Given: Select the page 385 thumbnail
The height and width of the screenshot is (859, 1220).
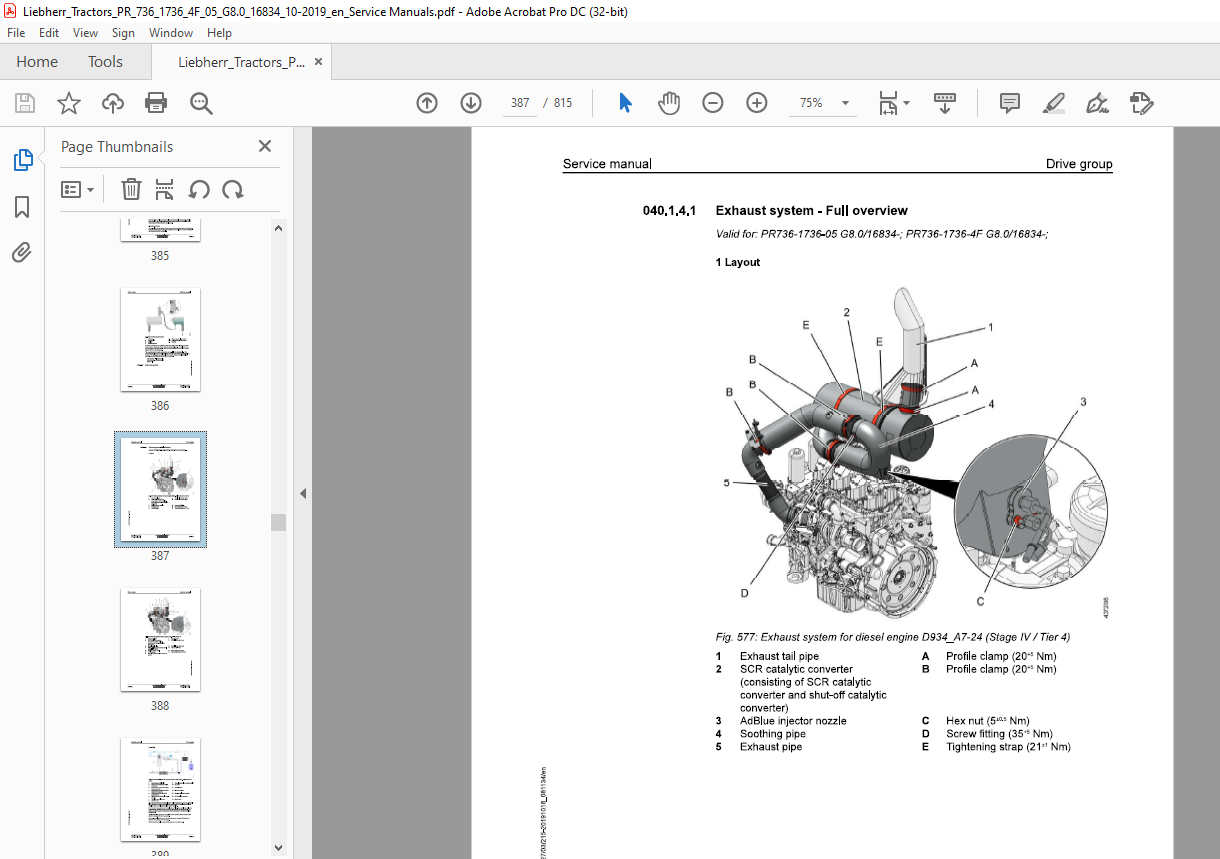Looking at the screenshot, I should point(160,230).
